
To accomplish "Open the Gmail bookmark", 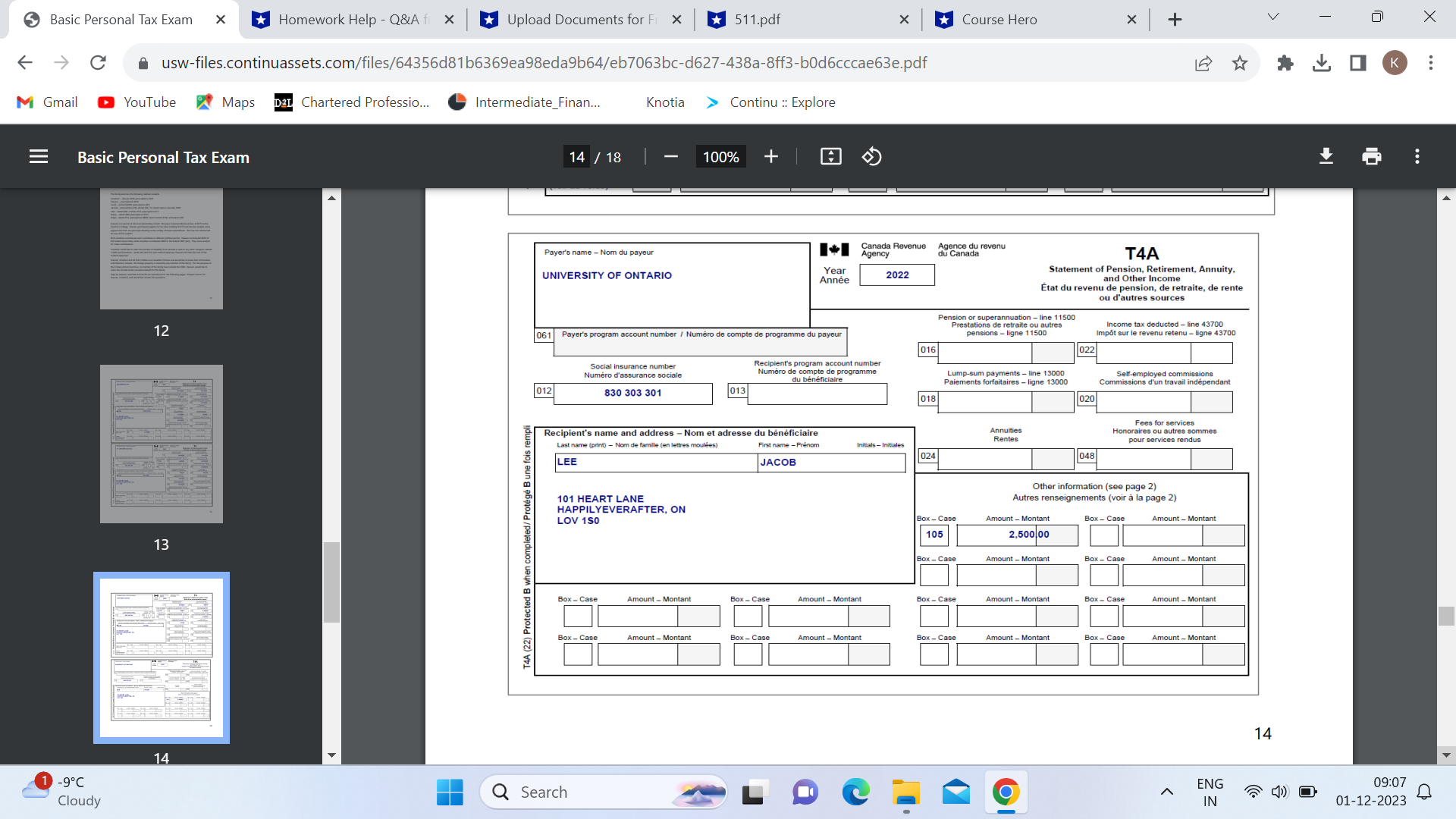I will point(47,102).
